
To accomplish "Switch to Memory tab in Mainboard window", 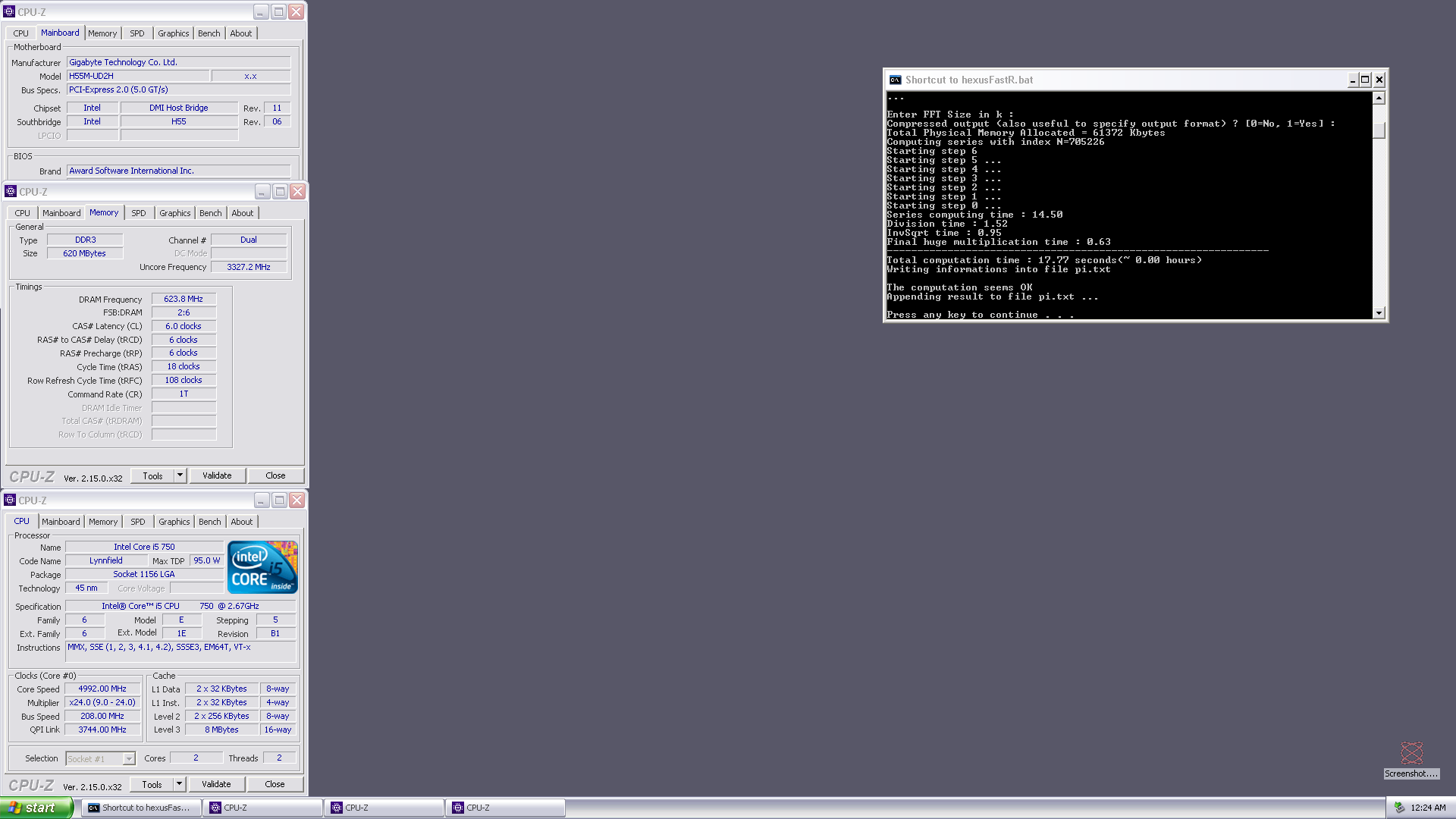I will 102,33.
